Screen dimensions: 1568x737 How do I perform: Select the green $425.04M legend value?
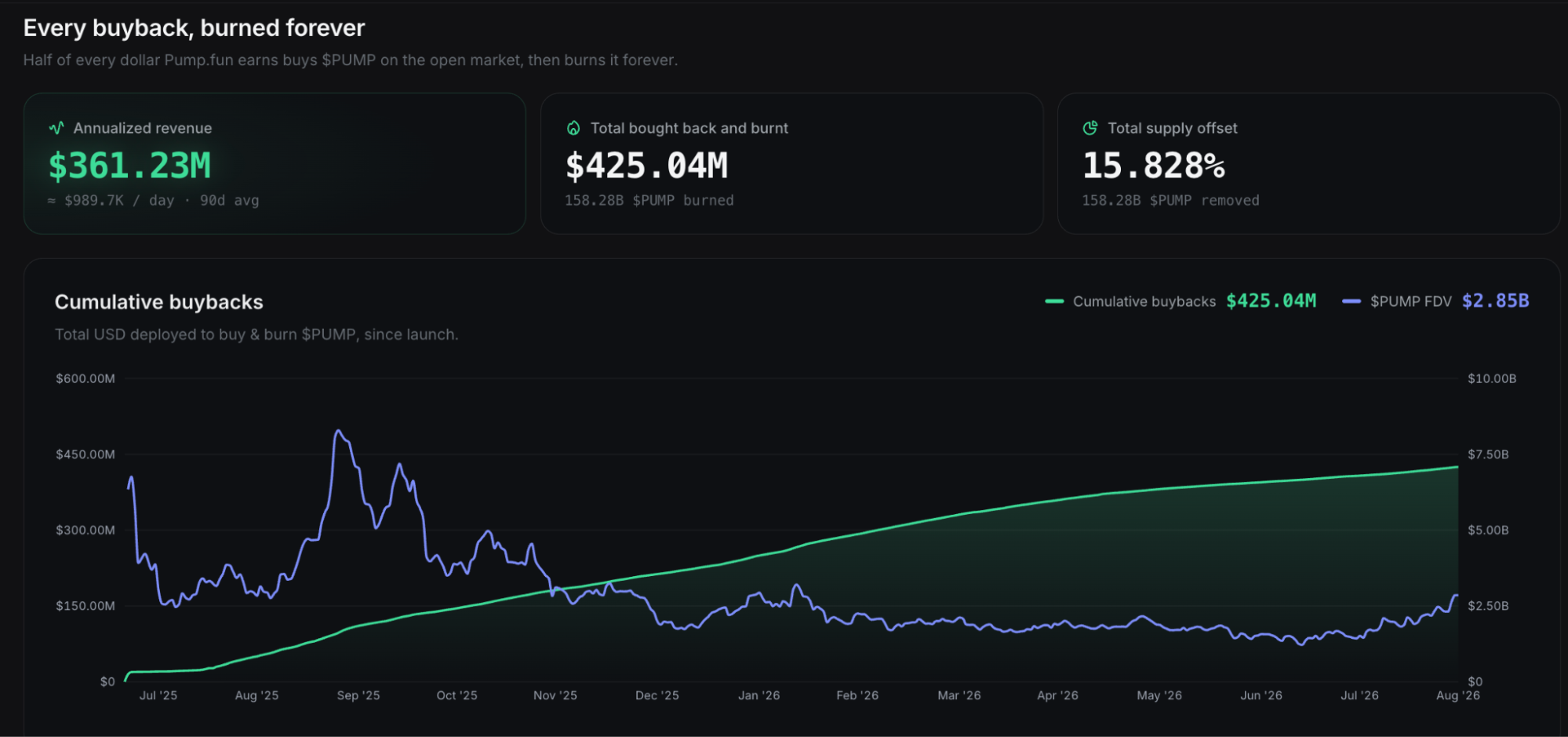[1271, 301]
